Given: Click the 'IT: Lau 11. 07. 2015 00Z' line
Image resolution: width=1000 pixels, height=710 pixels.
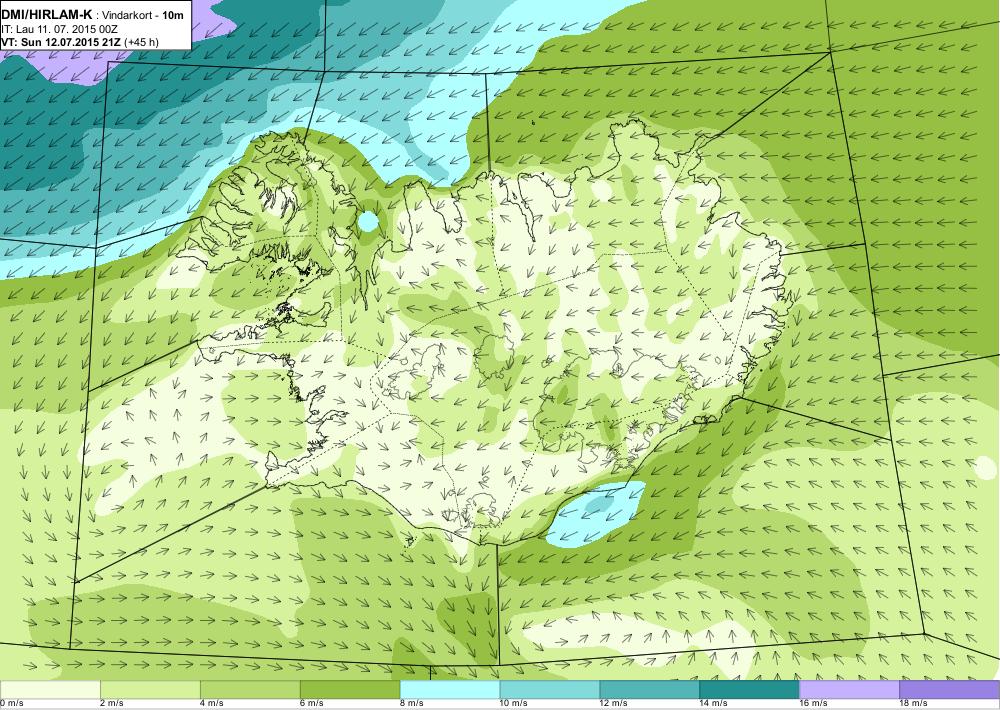Looking at the screenshot, I should (59, 29).
